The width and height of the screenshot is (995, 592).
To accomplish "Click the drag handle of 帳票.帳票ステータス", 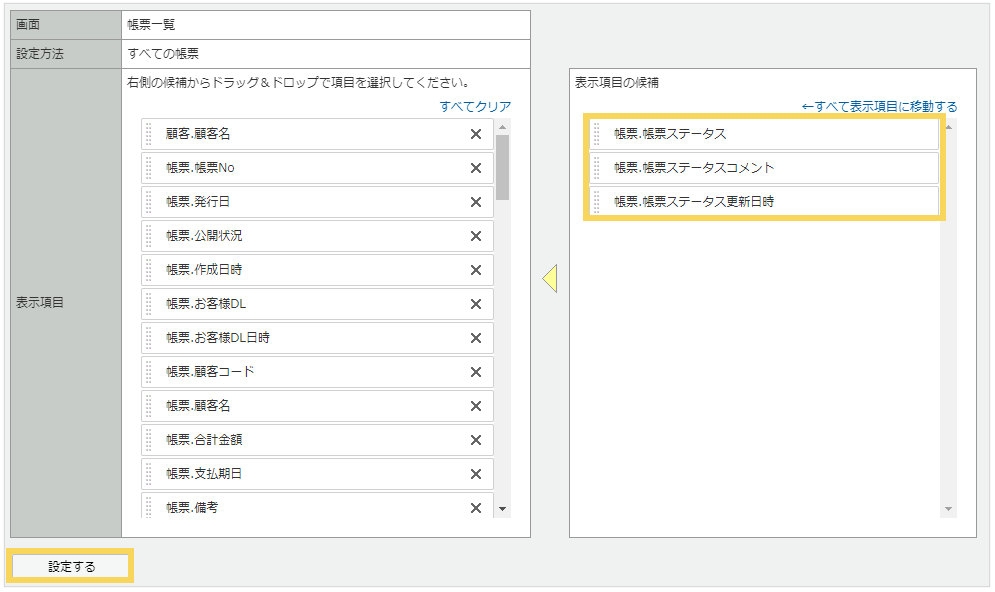I will coord(596,132).
